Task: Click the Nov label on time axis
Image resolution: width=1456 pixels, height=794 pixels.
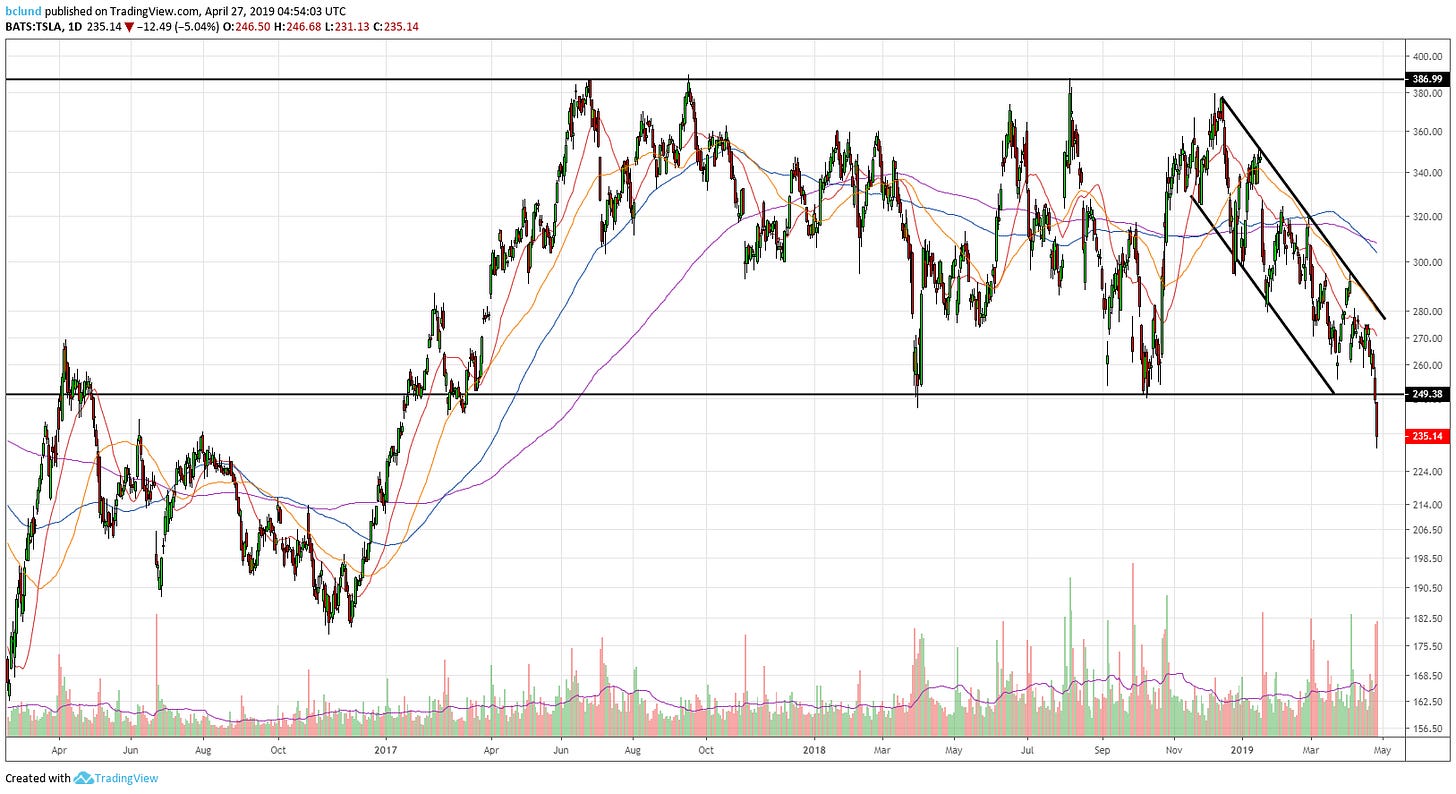Action: [x=1175, y=748]
